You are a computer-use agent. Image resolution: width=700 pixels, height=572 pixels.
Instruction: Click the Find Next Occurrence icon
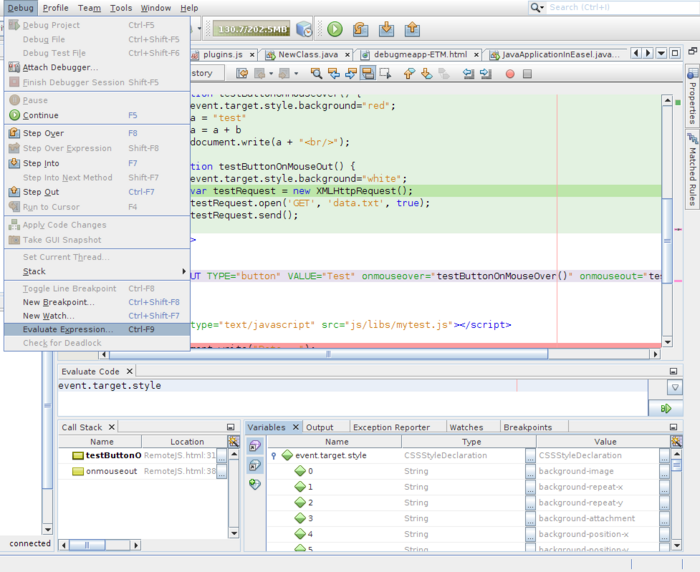[x=351, y=74]
